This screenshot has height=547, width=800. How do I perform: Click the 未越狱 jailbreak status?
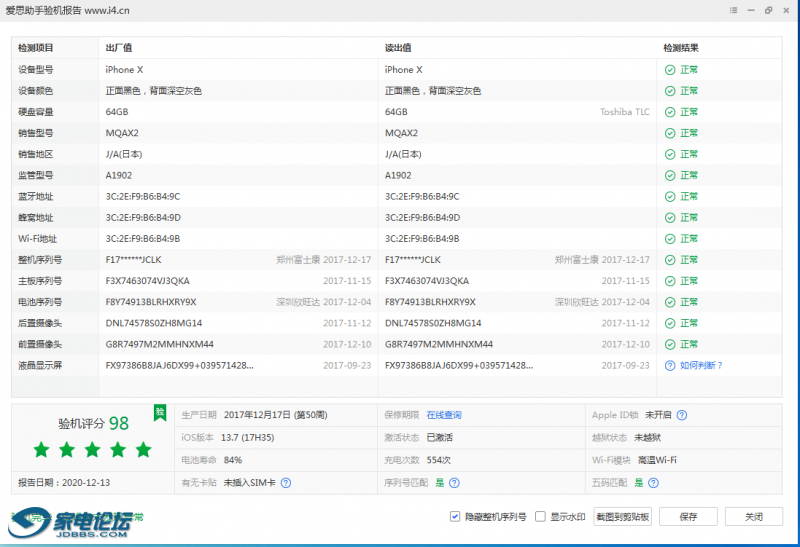[648, 438]
